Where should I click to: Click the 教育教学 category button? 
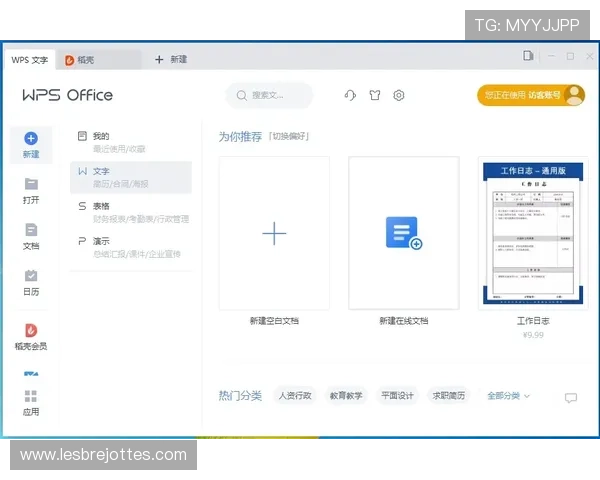point(346,395)
